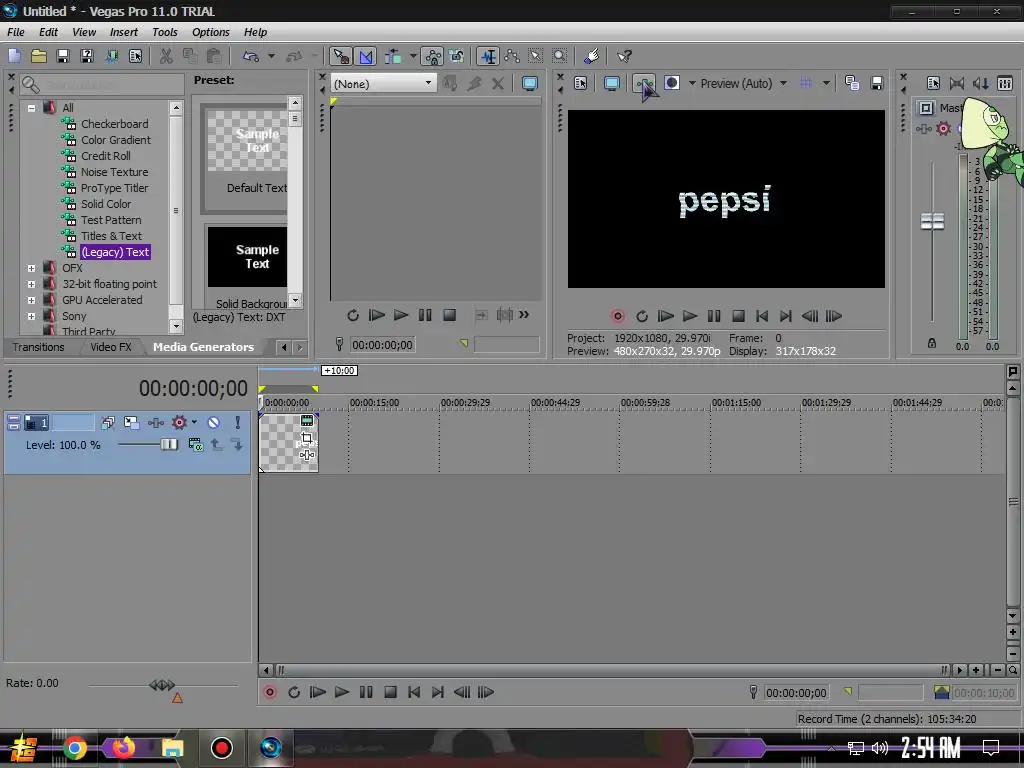Save preview snapshot to file icon
The image size is (1024, 768).
pyautogui.click(x=876, y=83)
